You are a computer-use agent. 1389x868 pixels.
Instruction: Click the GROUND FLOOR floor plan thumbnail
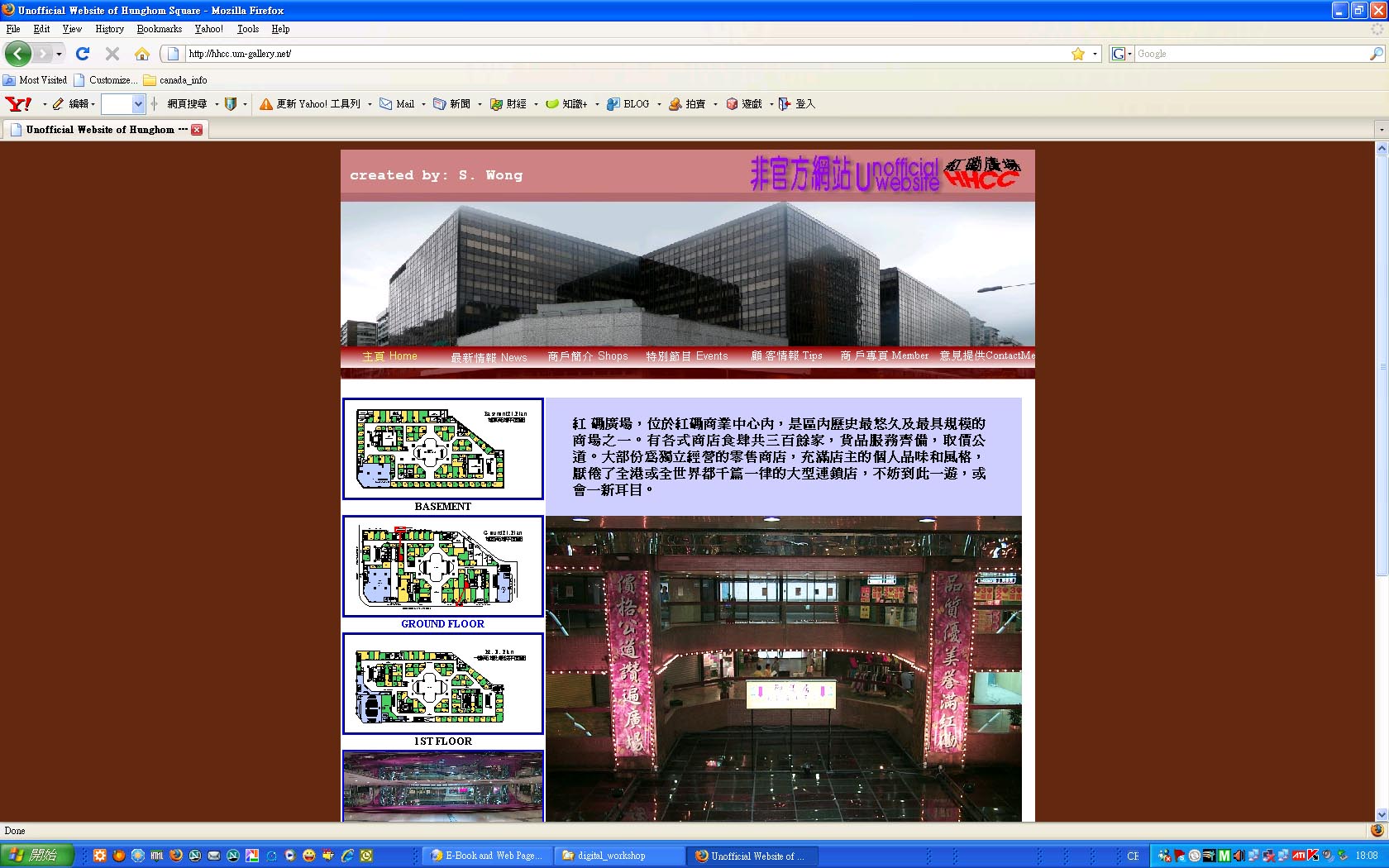pos(442,566)
